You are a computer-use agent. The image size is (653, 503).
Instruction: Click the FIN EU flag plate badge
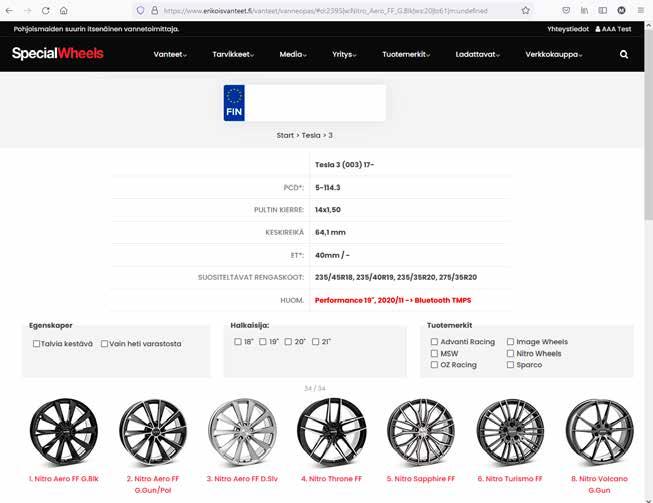234,103
